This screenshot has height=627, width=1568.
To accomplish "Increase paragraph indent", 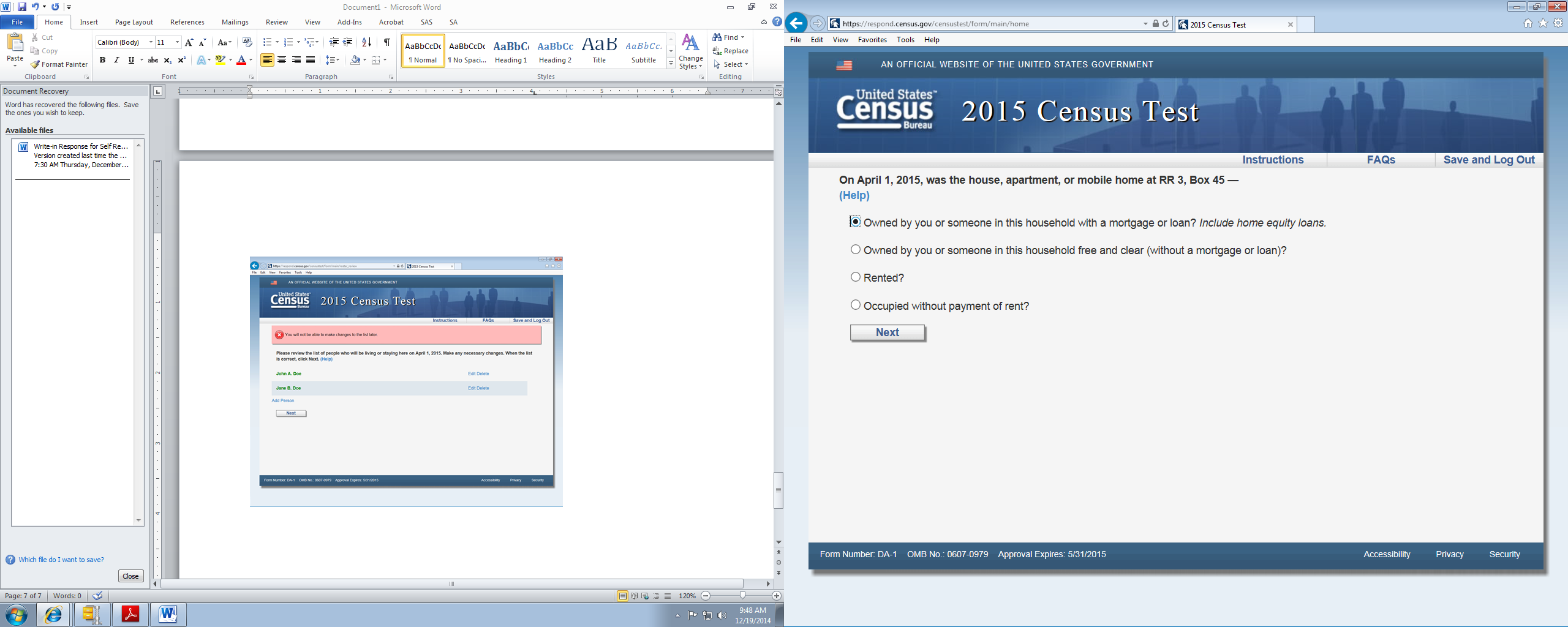I will pyautogui.click(x=348, y=42).
